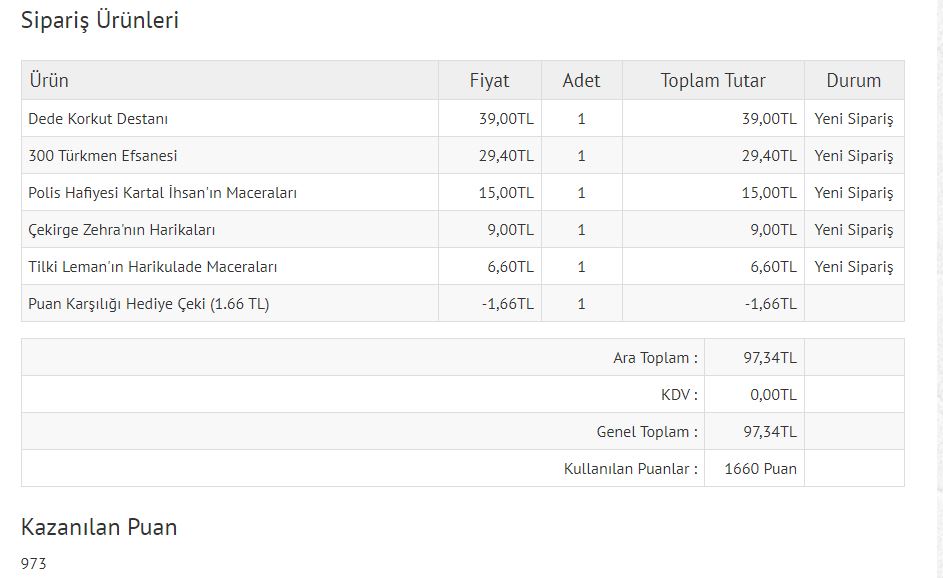
Task: Click the Toplam Tutar column header
Action: tap(713, 81)
